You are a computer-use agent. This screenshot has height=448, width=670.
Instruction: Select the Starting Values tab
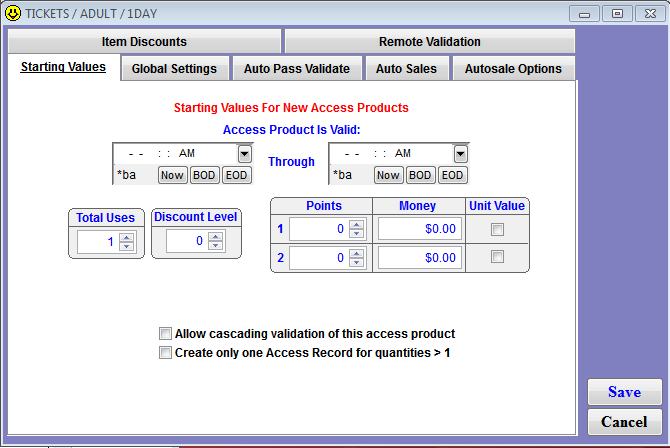point(63,67)
